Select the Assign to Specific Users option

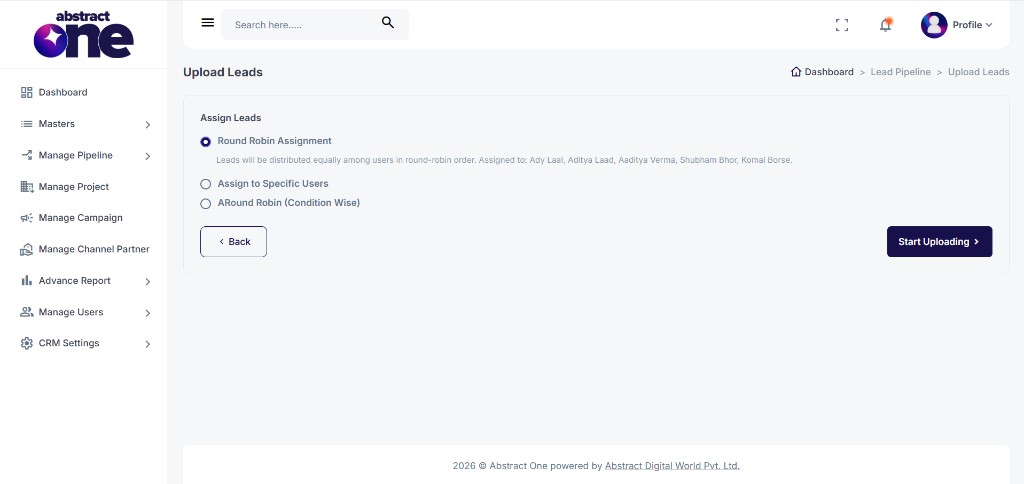(206, 184)
